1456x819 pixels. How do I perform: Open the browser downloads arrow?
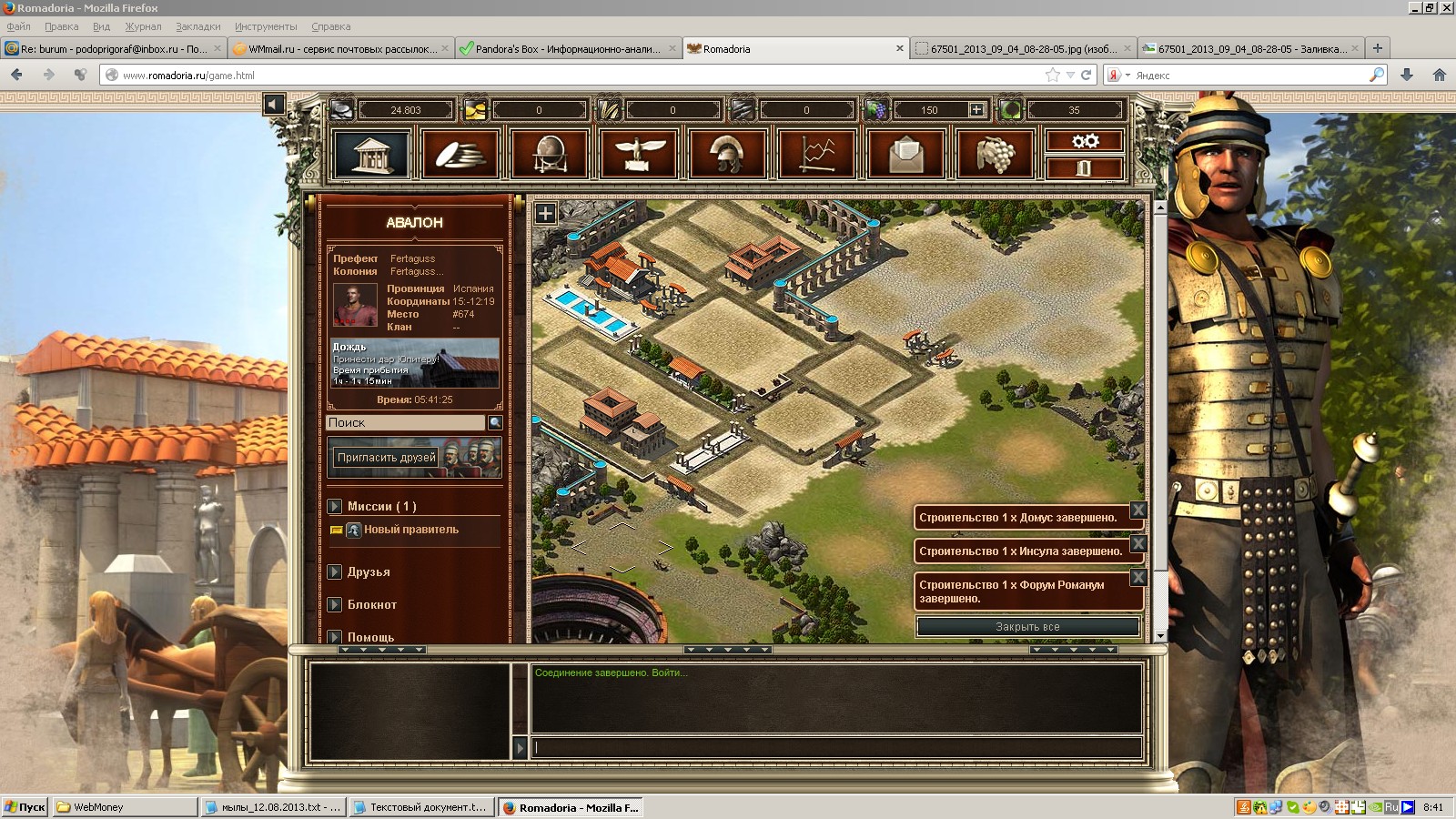[x=1407, y=75]
